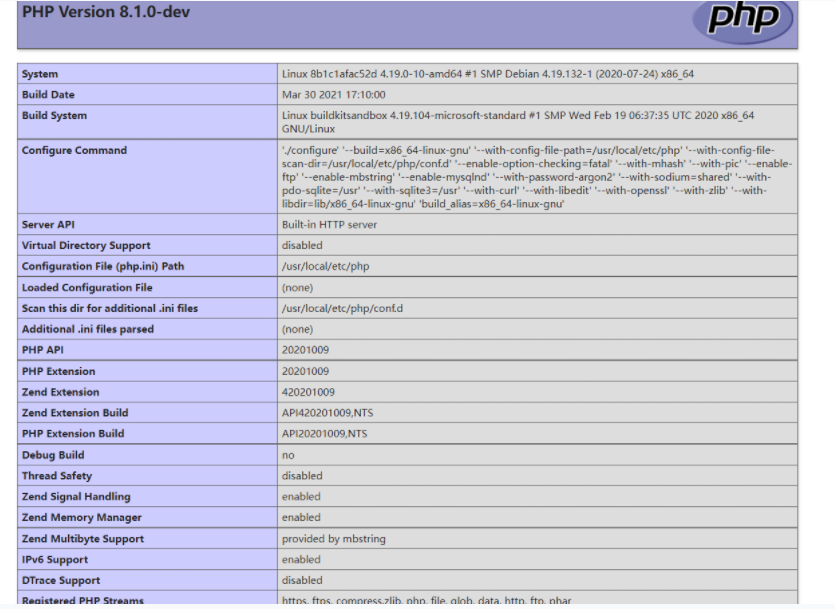The height and width of the screenshot is (609, 835).
Task: Select 'provided by mbstring' value
Action: 333,538
